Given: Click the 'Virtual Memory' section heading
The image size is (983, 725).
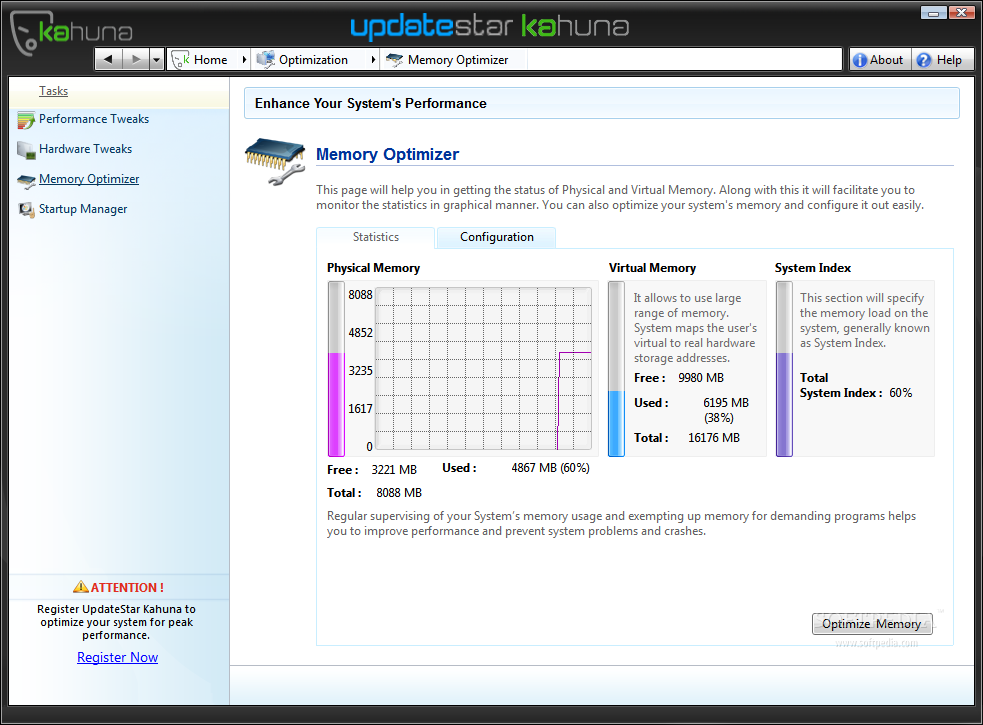Looking at the screenshot, I should pyautogui.click(x=652, y=268).
